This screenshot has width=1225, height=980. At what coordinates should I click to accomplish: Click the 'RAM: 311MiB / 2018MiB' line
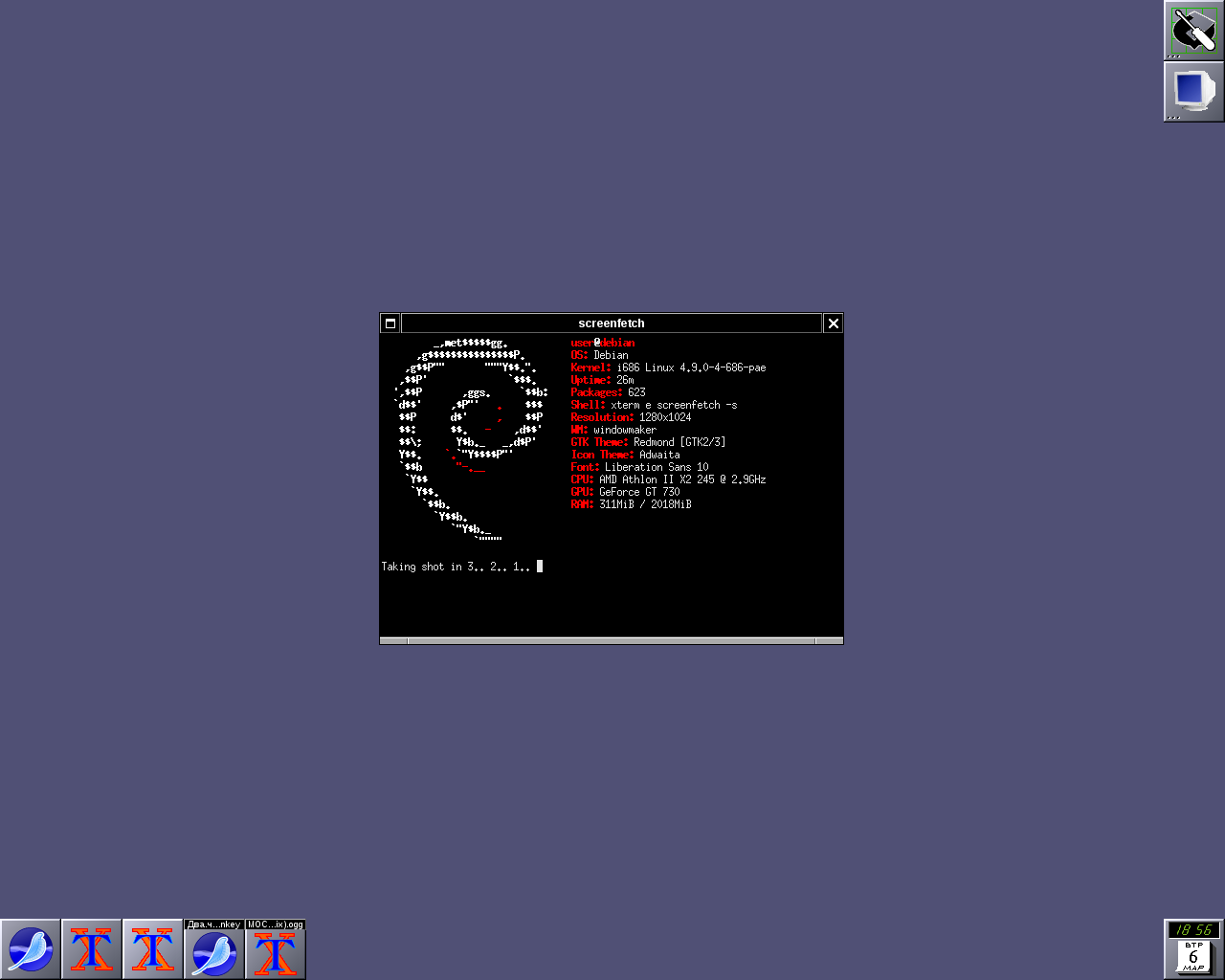coord(632,504)
